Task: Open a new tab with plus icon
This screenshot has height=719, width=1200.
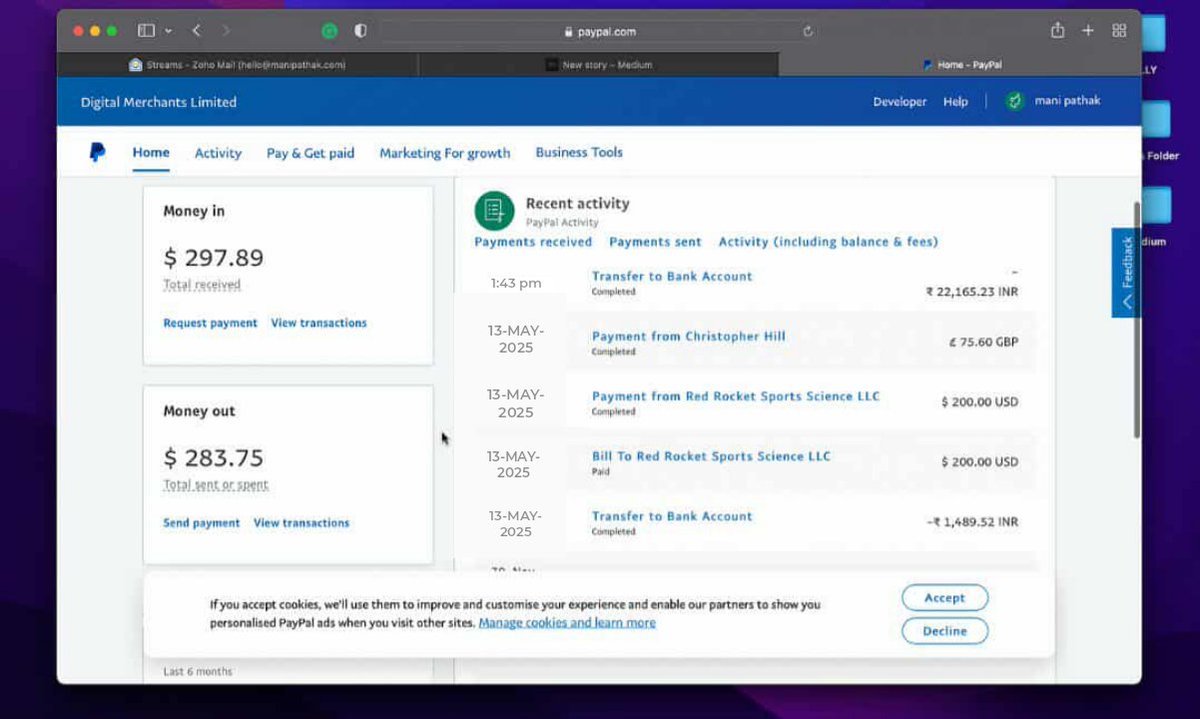Action: pos(1088,31)
